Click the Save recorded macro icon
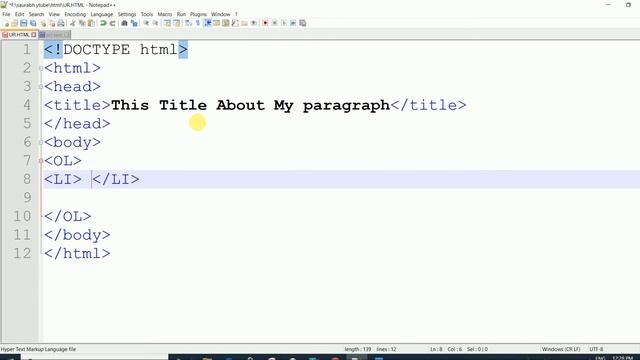640x360 pixels. (x=302, y=23)
